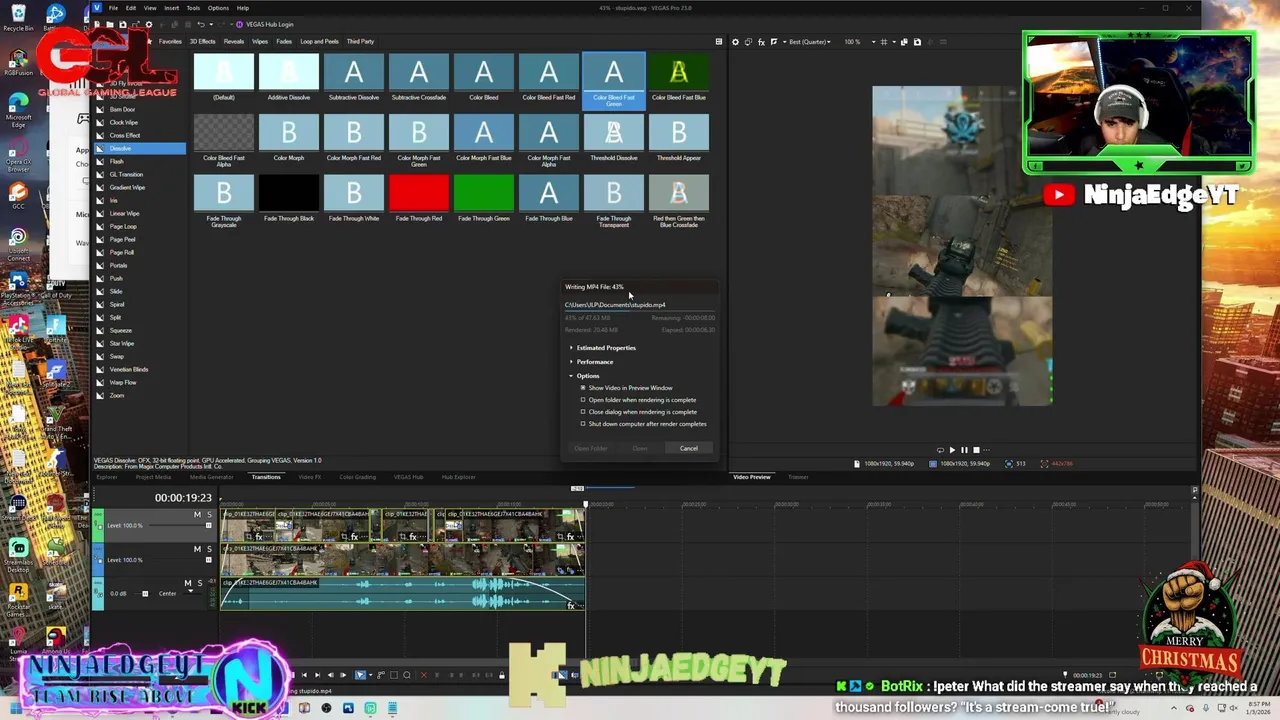Switch to the Loop and Peels tab
Viewport: 1280px width, 720px height.
pos(319,42)
